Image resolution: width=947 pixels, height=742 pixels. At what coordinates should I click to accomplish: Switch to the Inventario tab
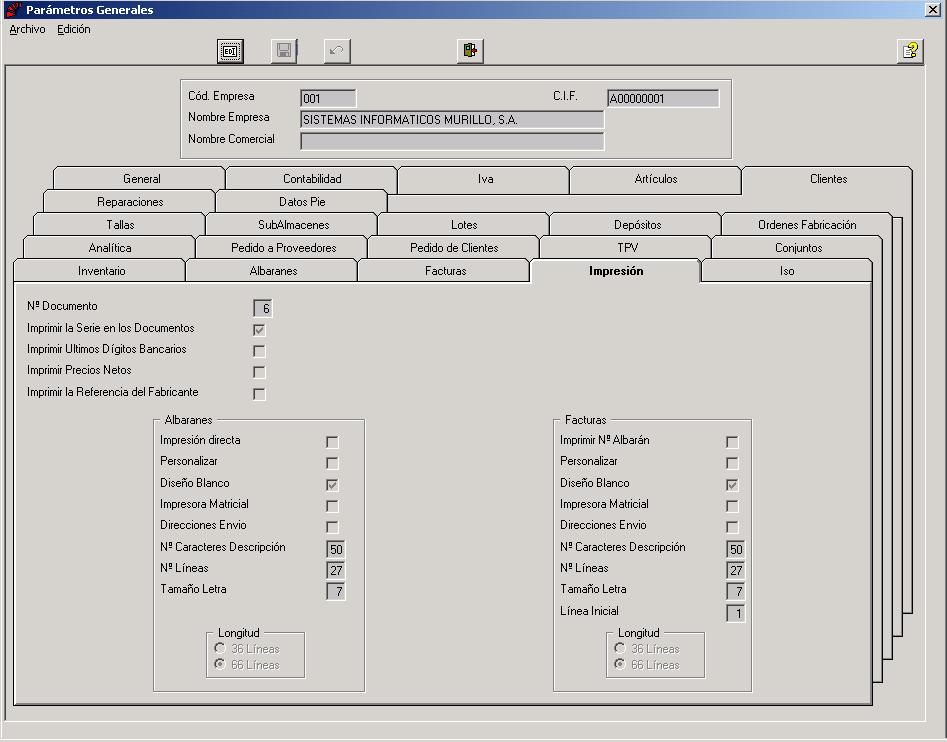(100, 270)
